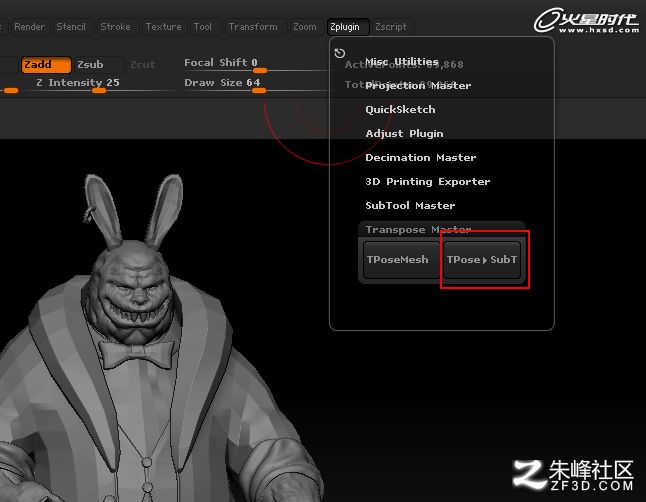Expand Adjust Plugin section

pos(404,134)
